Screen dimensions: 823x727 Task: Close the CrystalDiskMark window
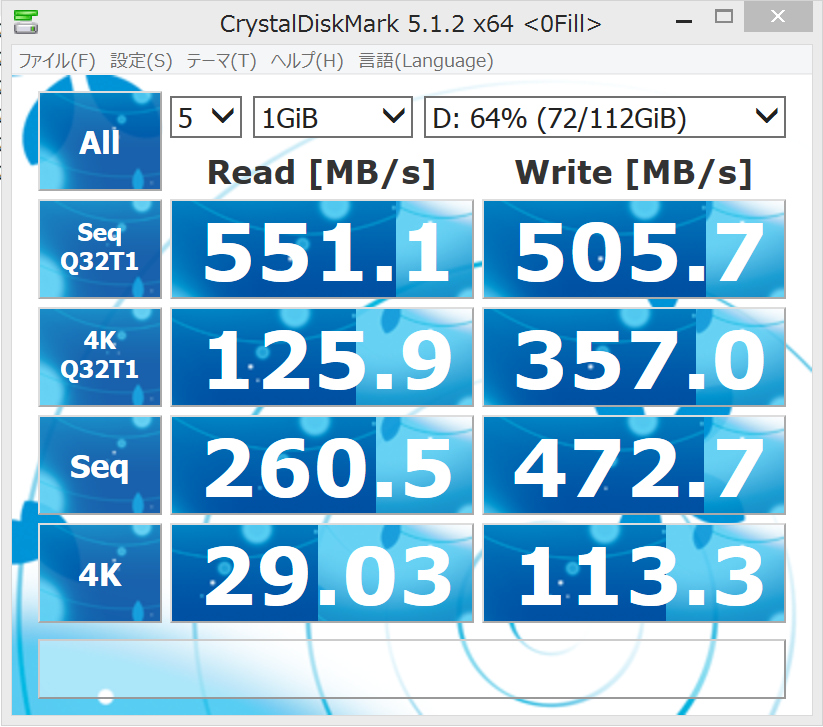[x=778, y=17]
